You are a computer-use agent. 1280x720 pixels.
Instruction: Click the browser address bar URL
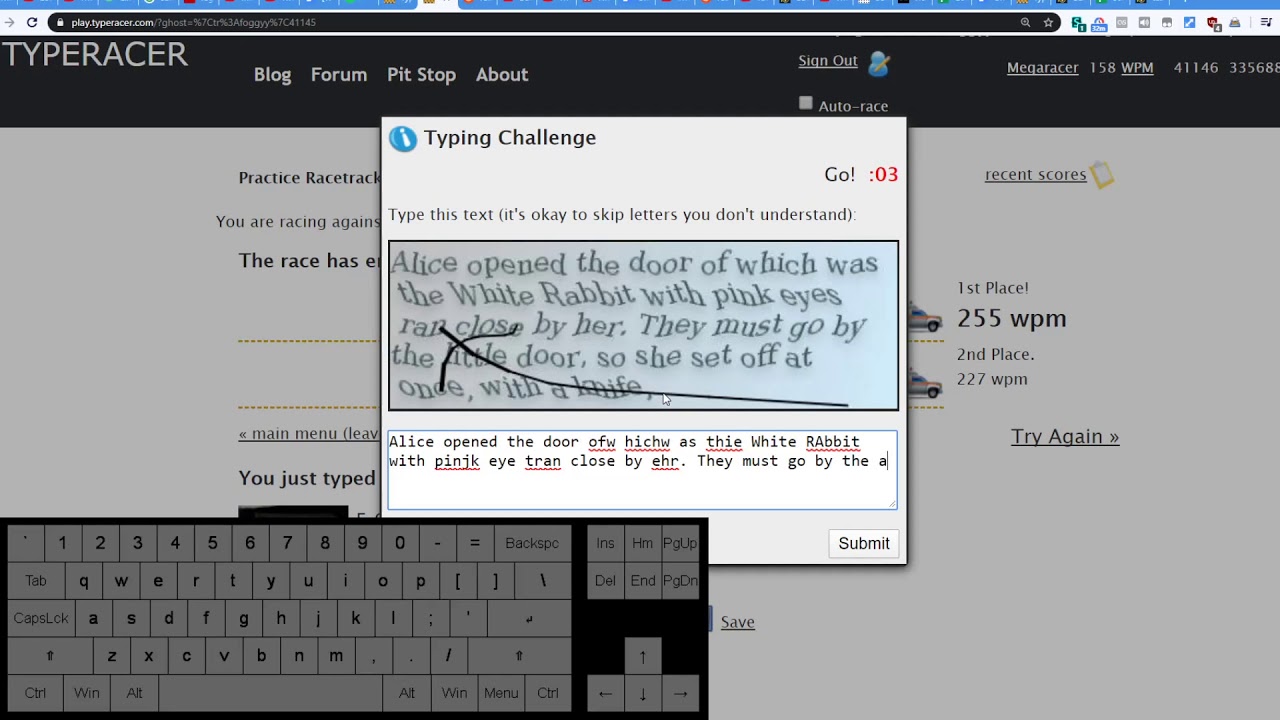tap(193, 22)
